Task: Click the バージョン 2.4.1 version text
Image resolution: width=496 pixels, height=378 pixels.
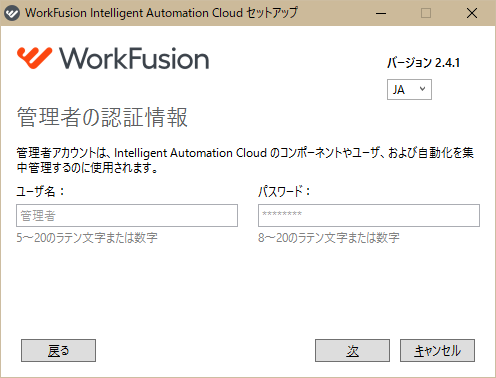Action: (x=423, y=63)
